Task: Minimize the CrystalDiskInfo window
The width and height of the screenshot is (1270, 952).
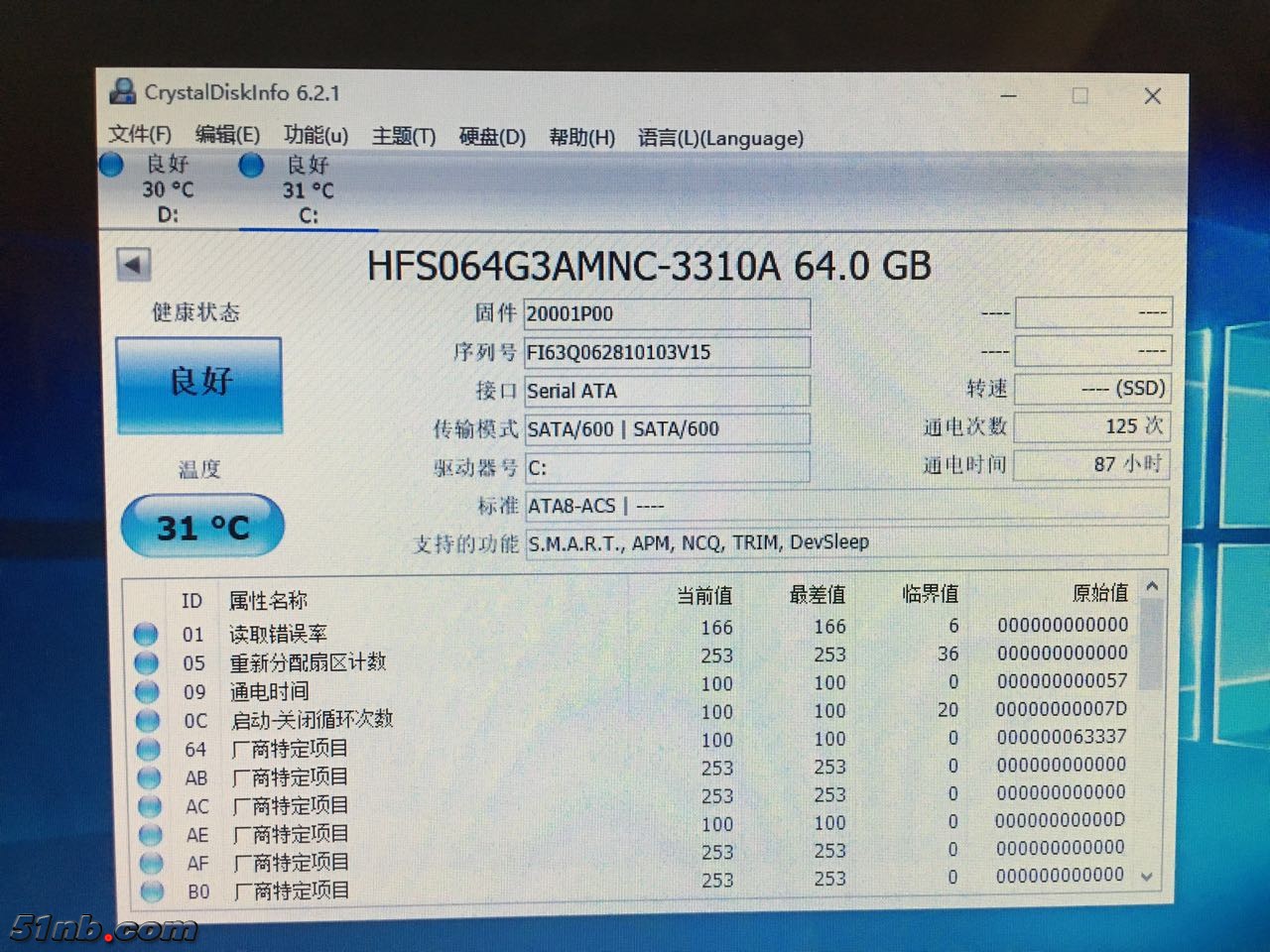Action: (x=1009, y=95)
